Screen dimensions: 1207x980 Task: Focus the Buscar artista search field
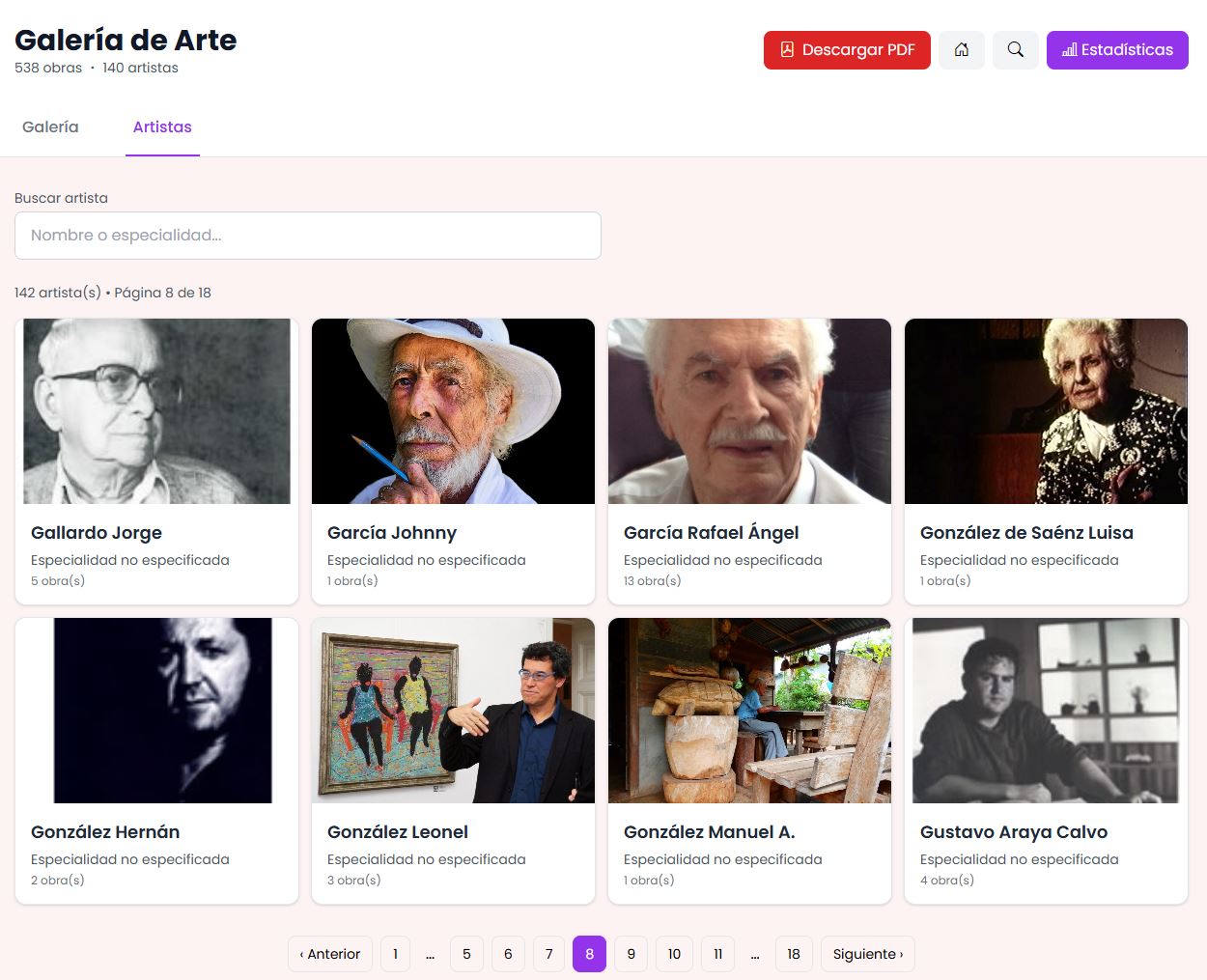tap(307, 236)
